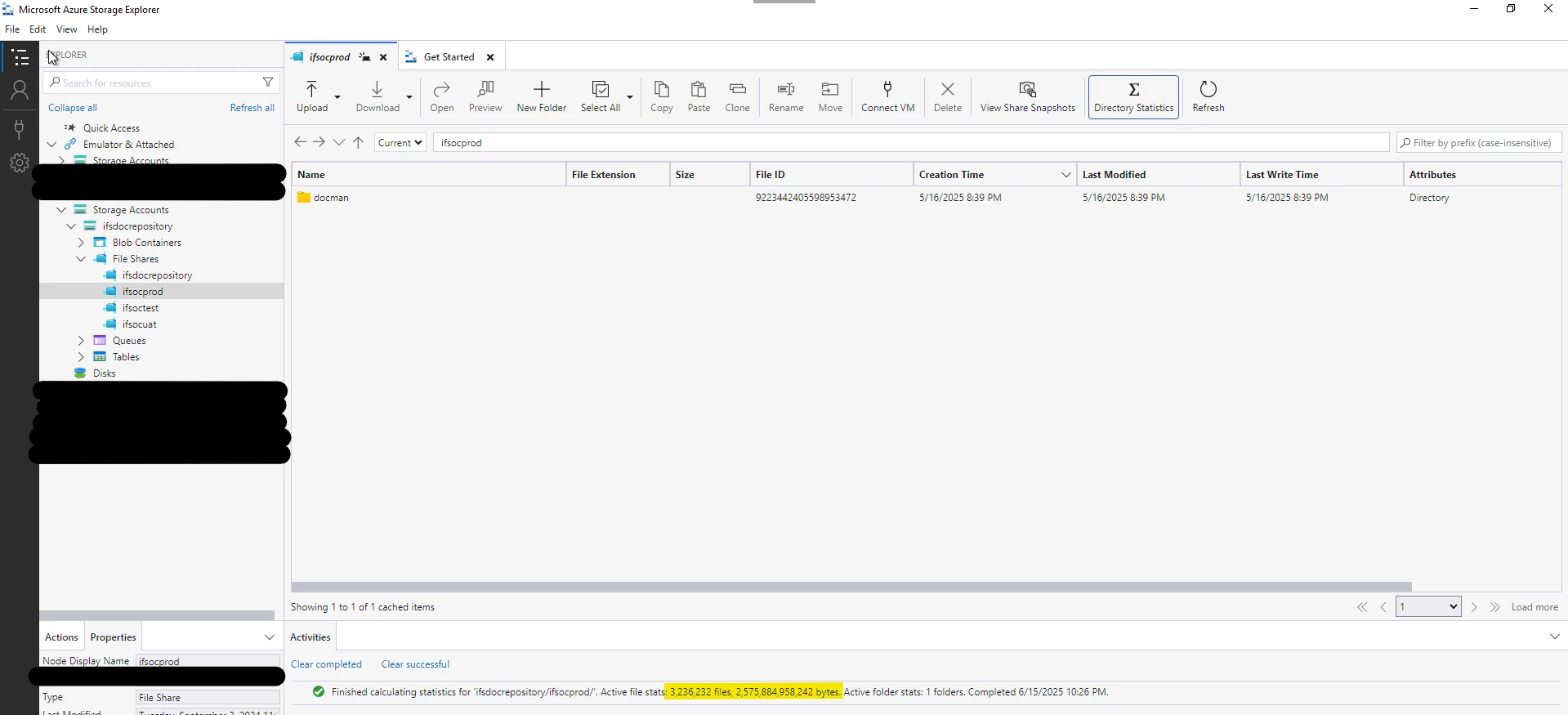The image size is (1568, 715).
Task: Collapse the Emulator & Attached node
Action: 51,145
